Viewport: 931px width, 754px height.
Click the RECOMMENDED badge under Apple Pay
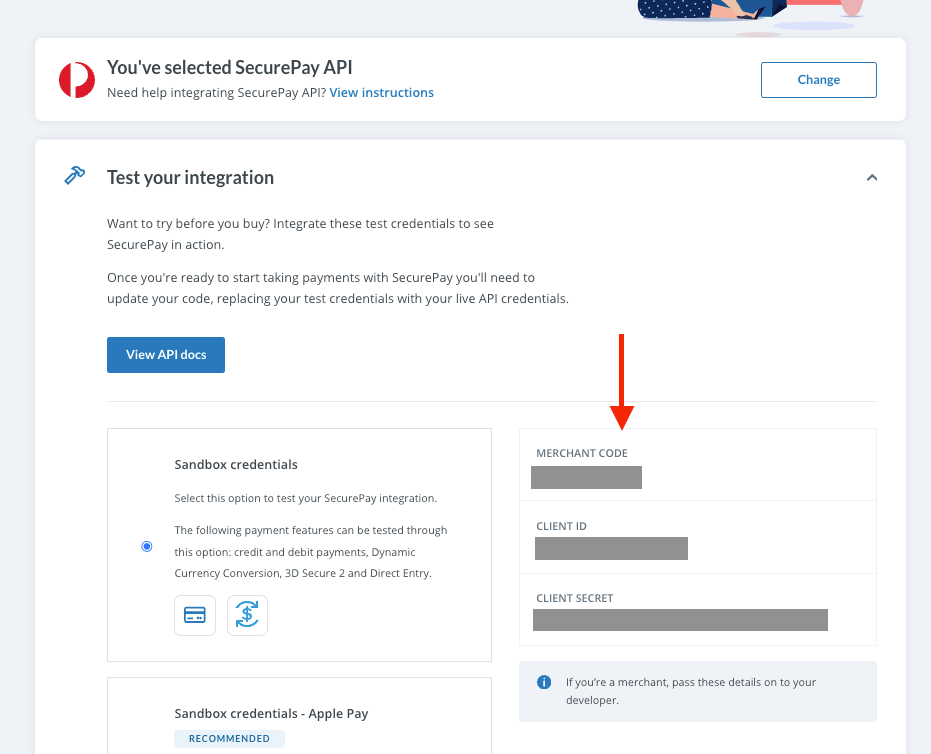[x=229, y=738]
